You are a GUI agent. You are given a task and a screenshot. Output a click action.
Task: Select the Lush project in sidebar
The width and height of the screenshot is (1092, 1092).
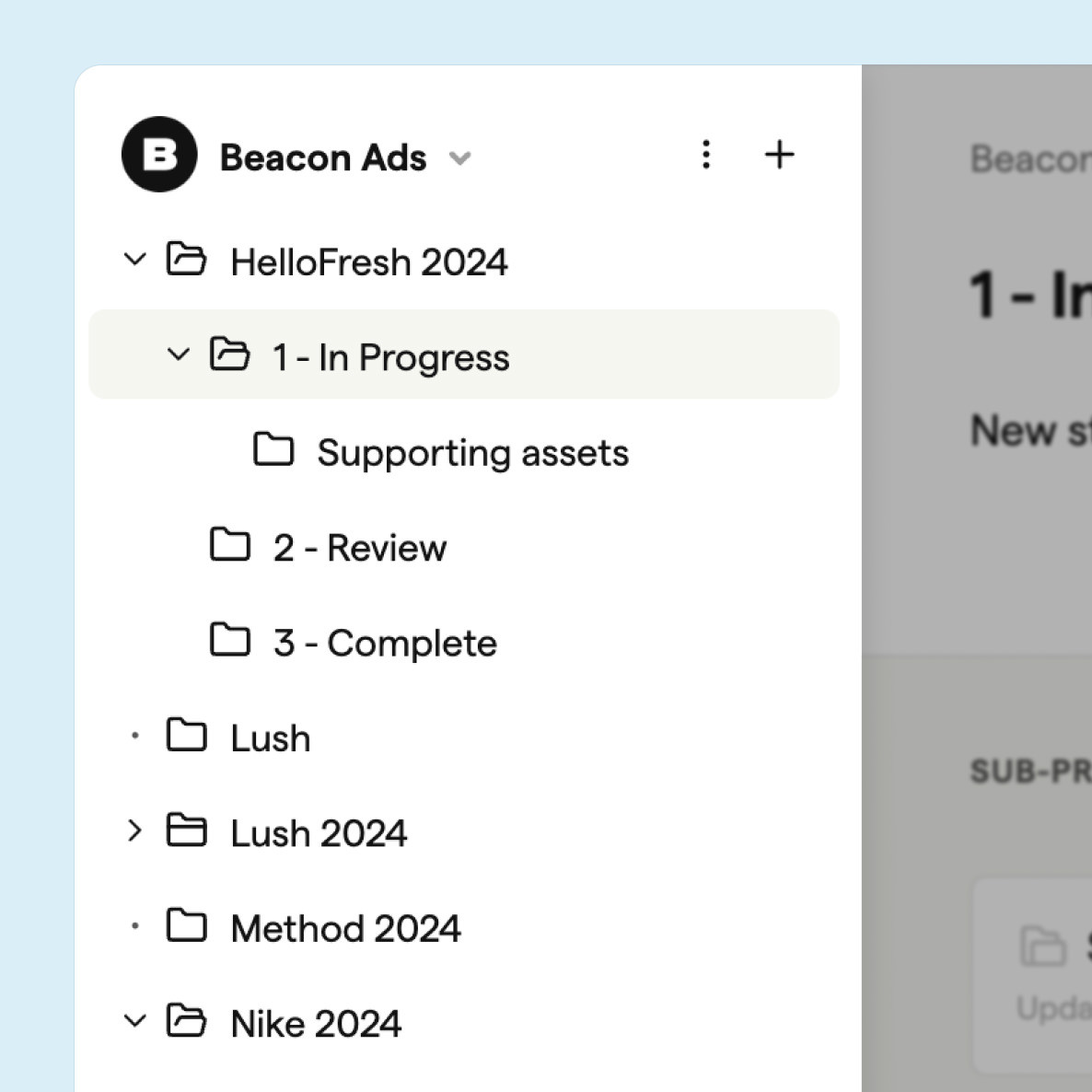click(x=270, y=738)
